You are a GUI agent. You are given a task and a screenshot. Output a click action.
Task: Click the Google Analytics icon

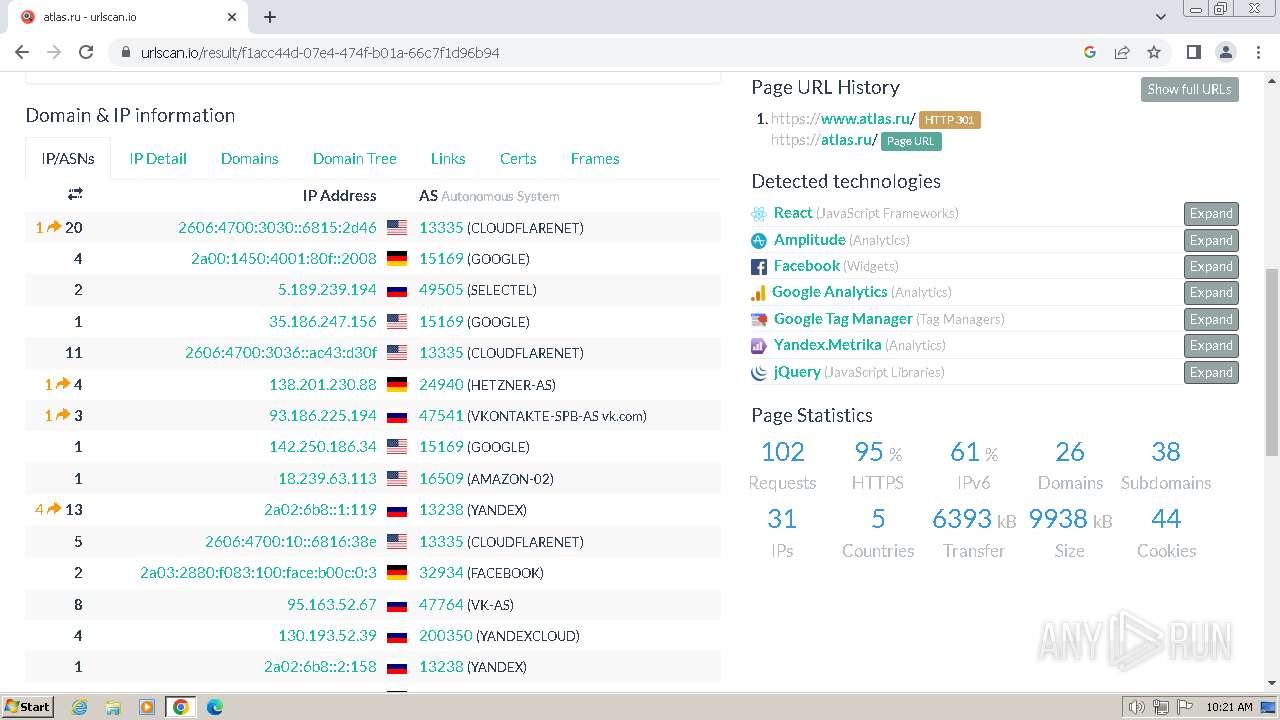759,293
